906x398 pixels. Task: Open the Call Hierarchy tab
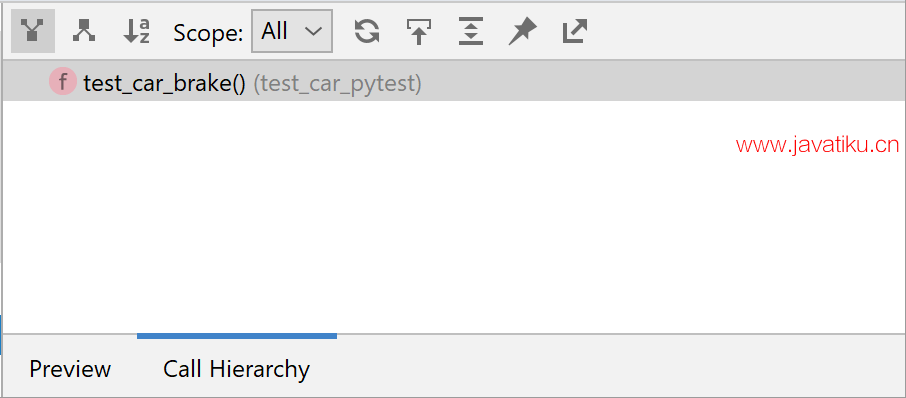click(236, 369)
